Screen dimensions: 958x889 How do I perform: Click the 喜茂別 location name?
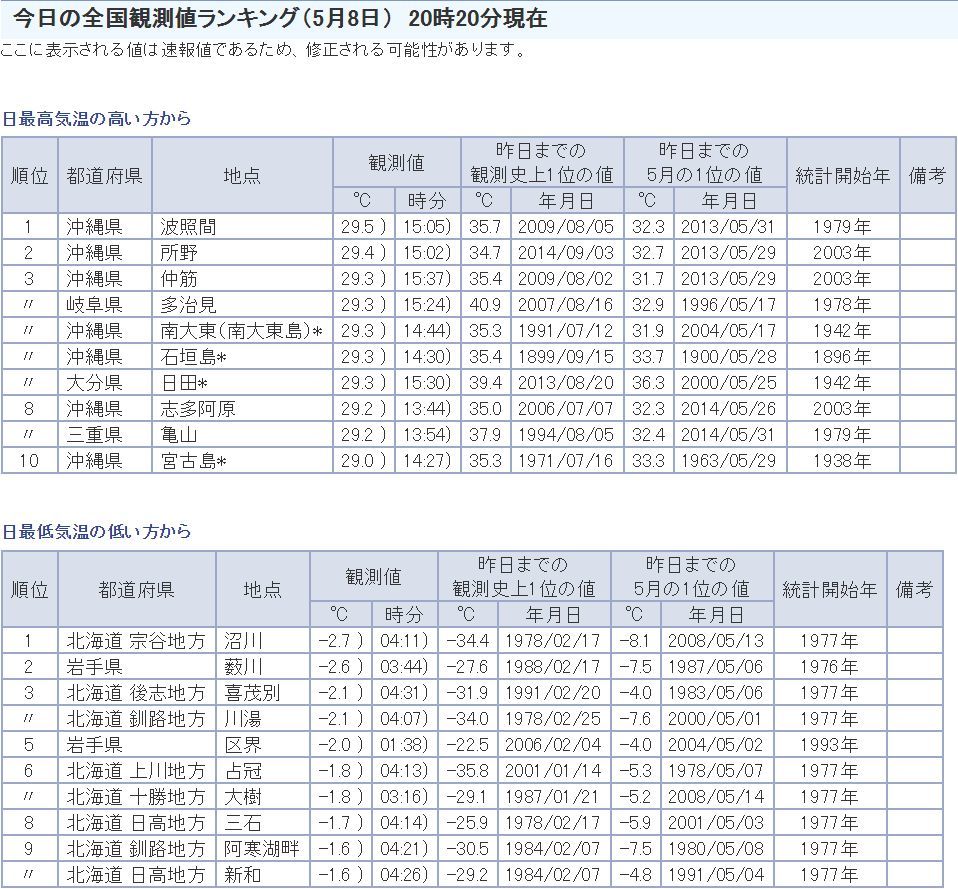pyautogui.click(x=252, y=693)
